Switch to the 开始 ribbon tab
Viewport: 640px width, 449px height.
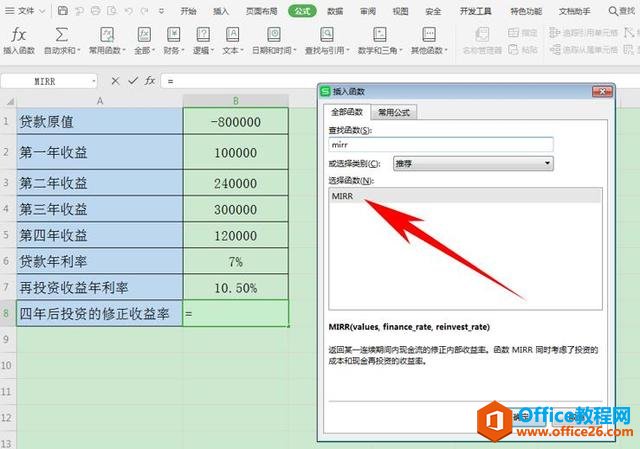point(188,11)
